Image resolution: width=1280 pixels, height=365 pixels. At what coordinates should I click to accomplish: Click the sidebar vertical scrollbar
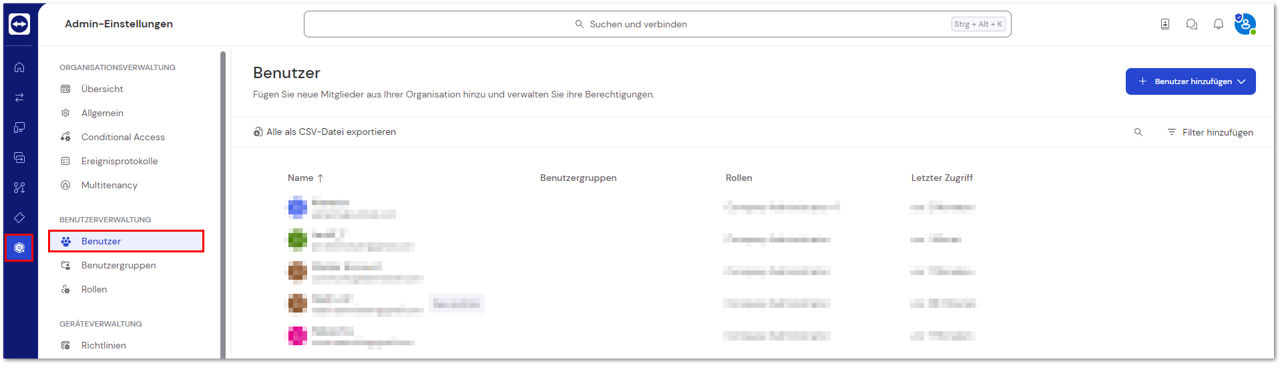pyautogui.click(x=222, y=200)
